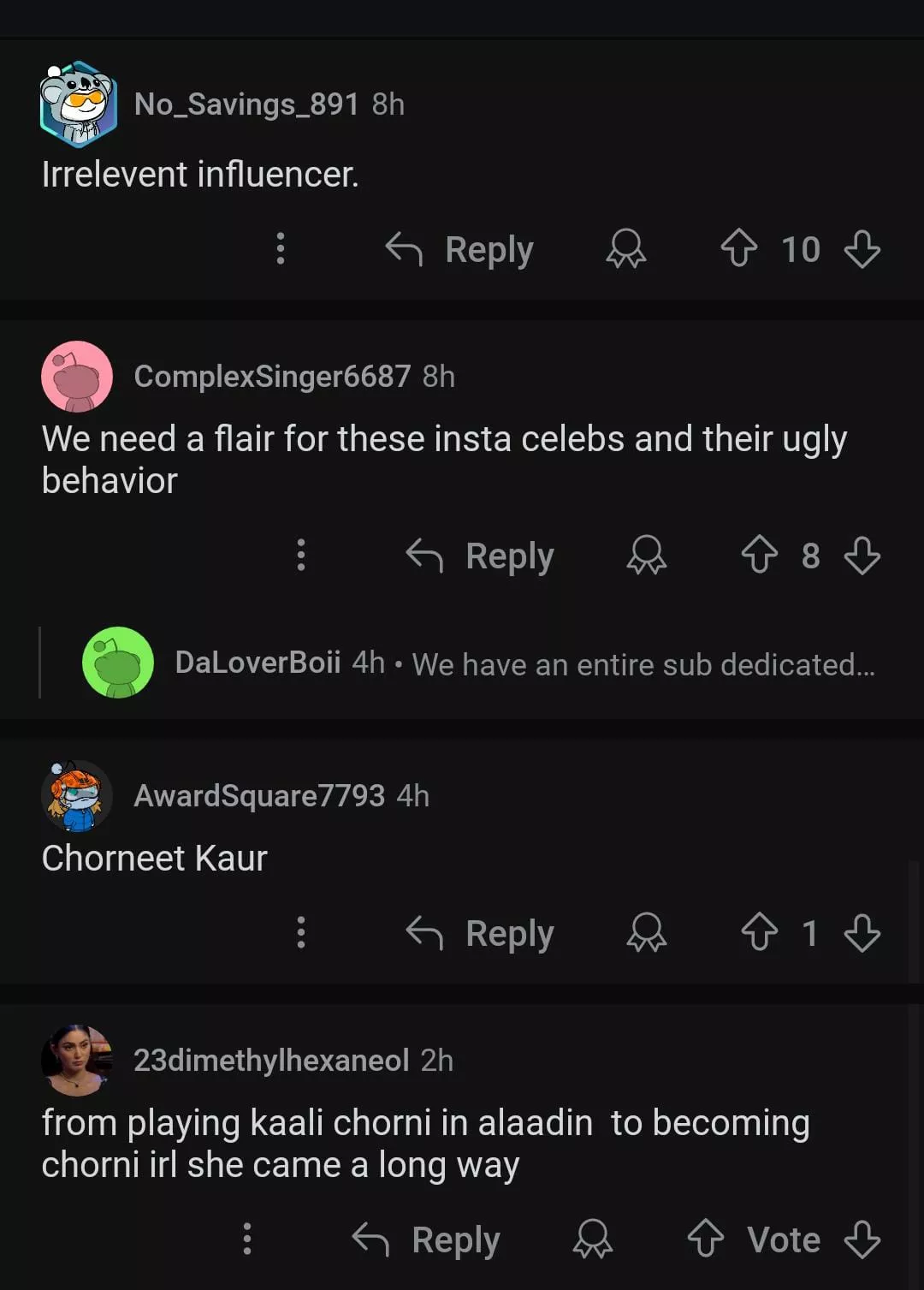Open three-dot menu on ComplexSinger6687 comment
The height and width of the screenshot is (1290, 924).
(300, 555)
